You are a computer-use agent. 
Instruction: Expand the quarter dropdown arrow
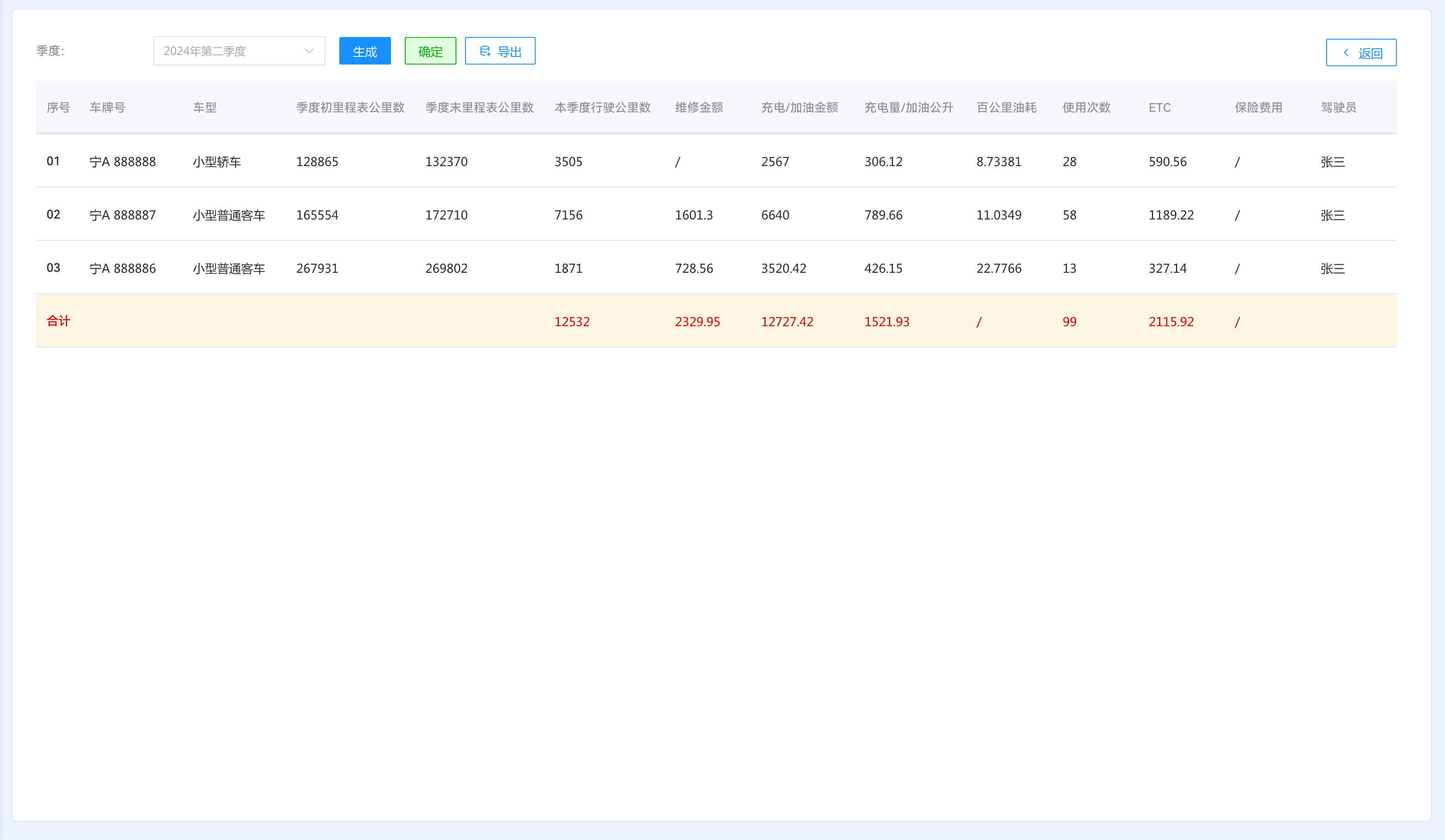[x=309, y=51]
